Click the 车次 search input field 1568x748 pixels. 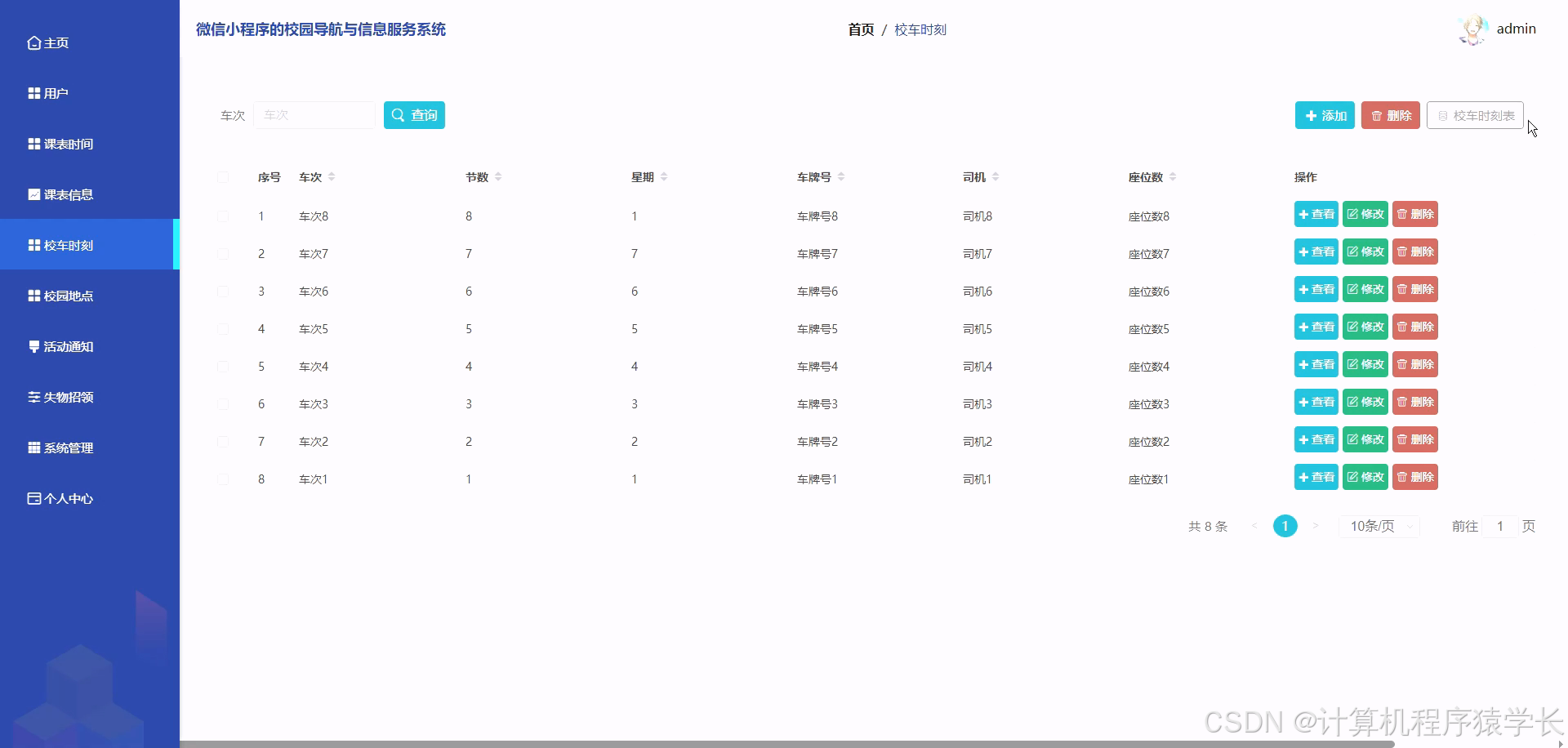tap(314, 115)
